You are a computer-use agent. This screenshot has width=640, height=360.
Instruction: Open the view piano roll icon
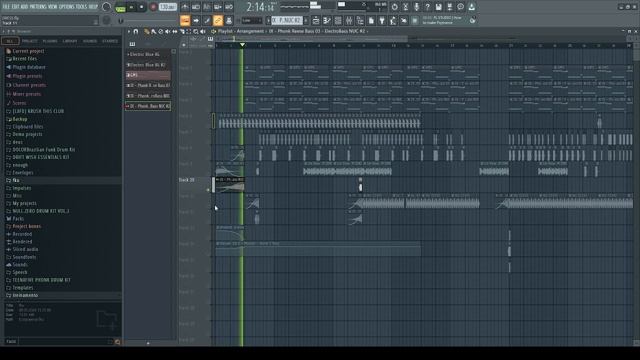tap(327, 20)
